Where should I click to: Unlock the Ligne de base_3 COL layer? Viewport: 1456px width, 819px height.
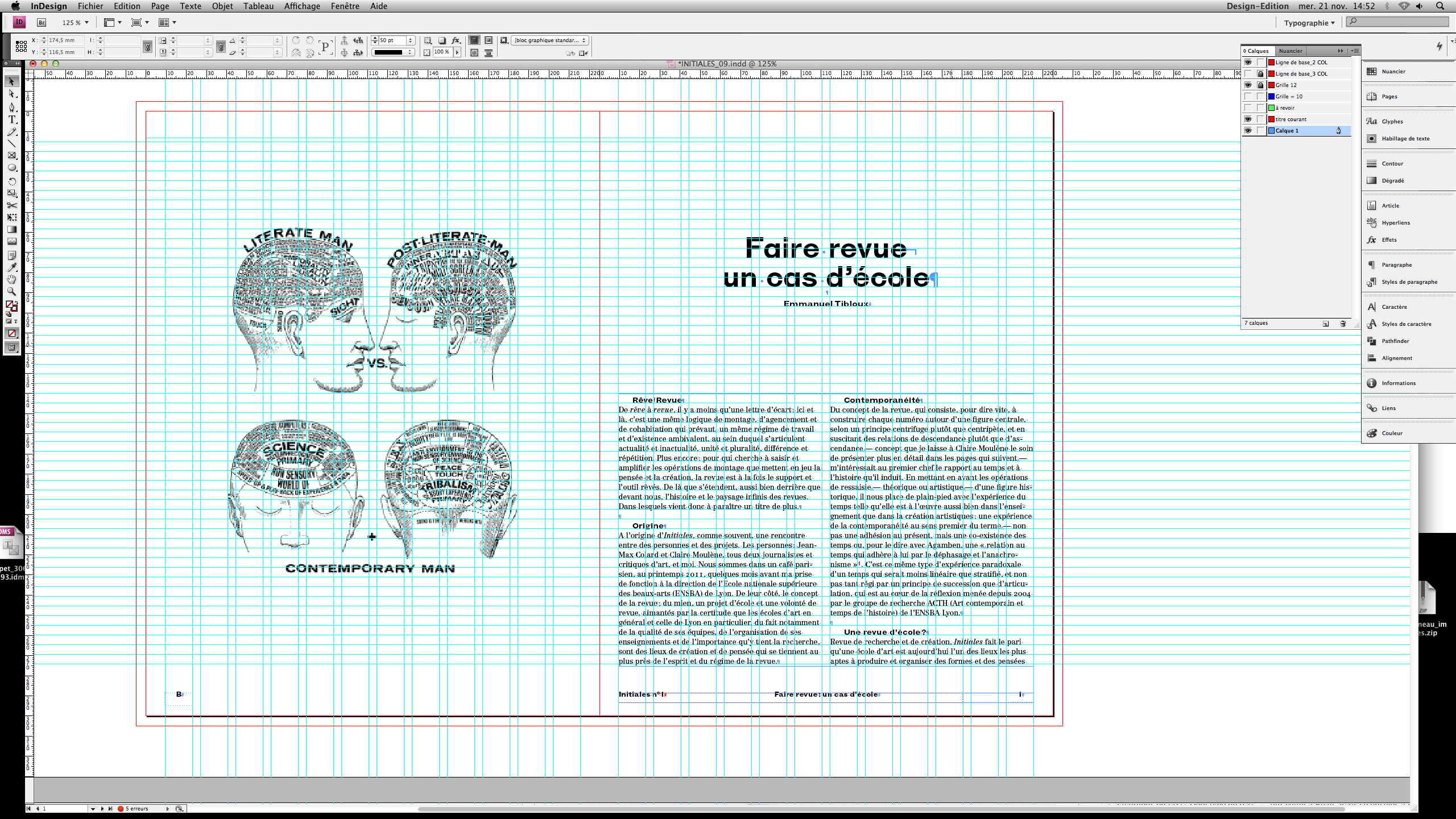(x=1260, y=73)
